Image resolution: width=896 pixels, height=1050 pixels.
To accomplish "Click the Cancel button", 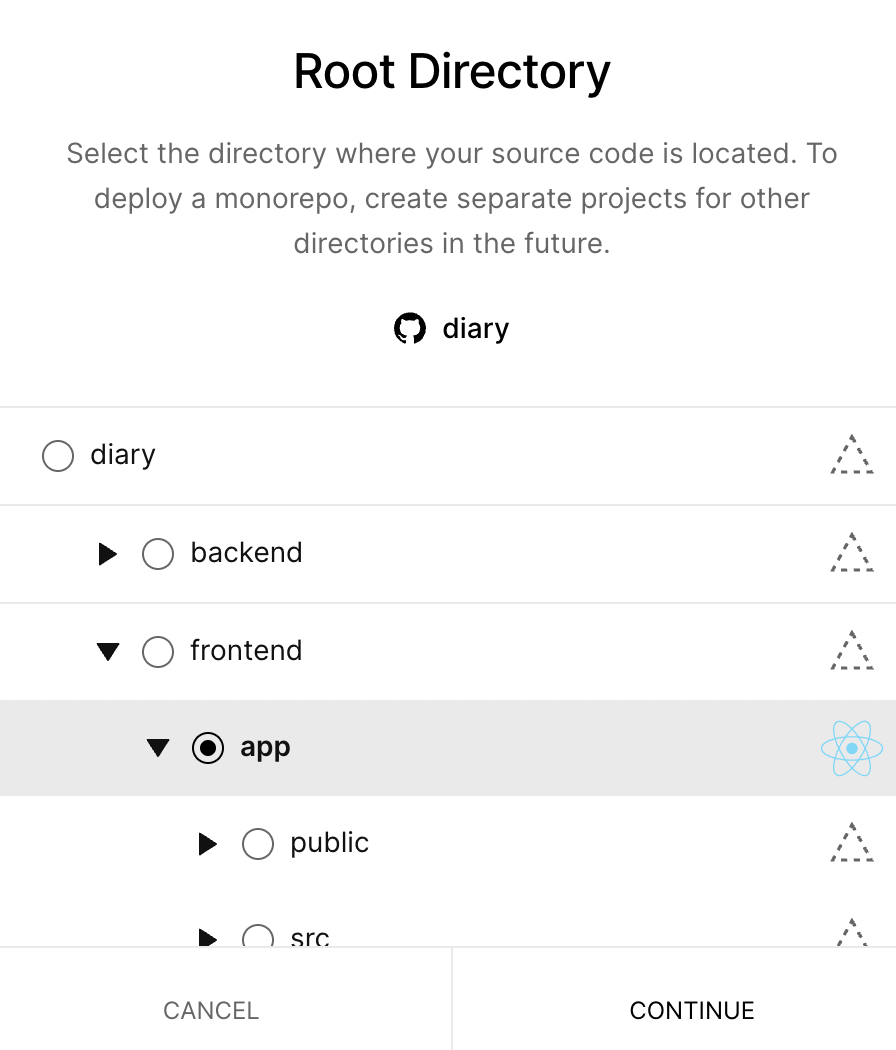I will (x=211, y=1010).
